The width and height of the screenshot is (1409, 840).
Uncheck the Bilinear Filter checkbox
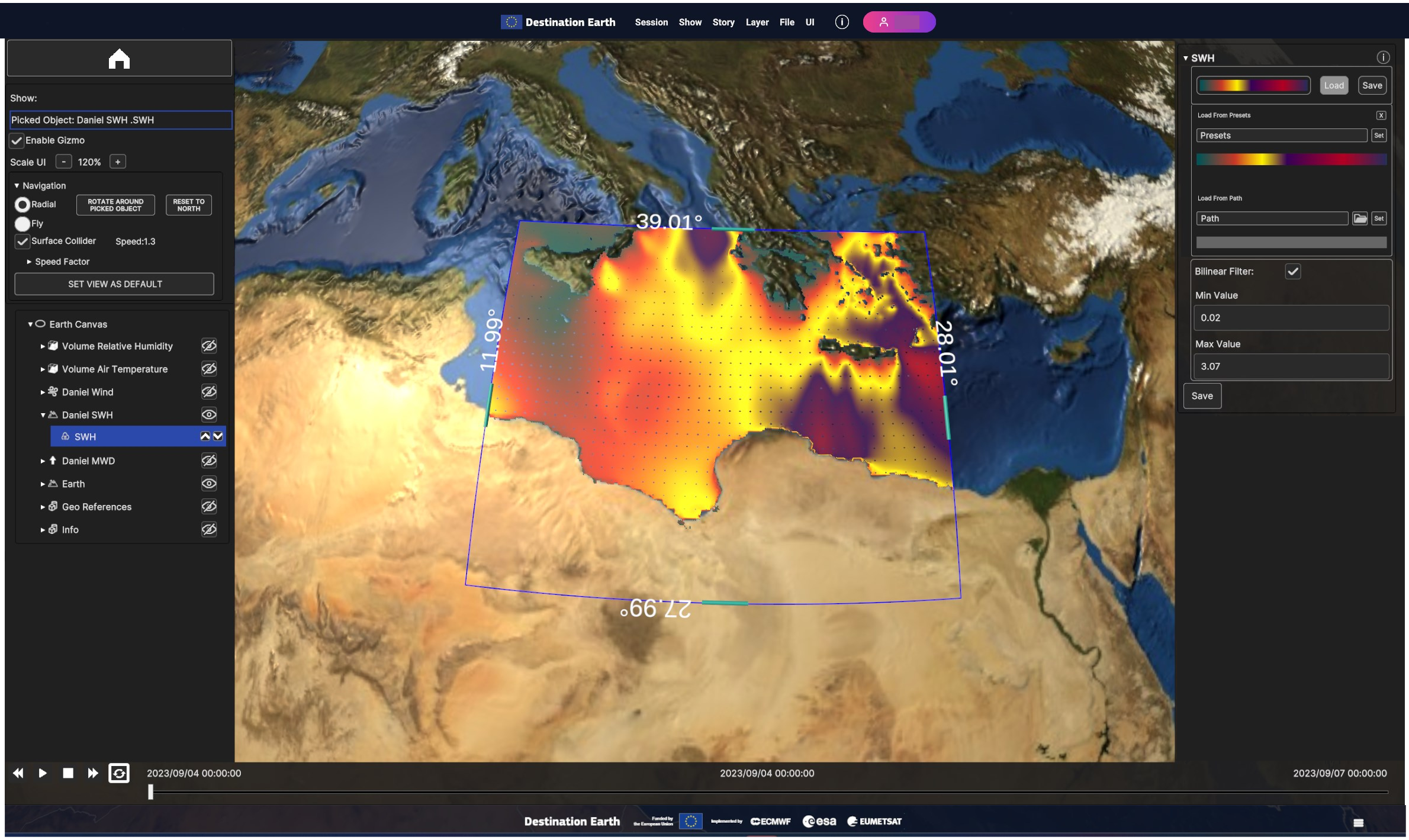1293,271
